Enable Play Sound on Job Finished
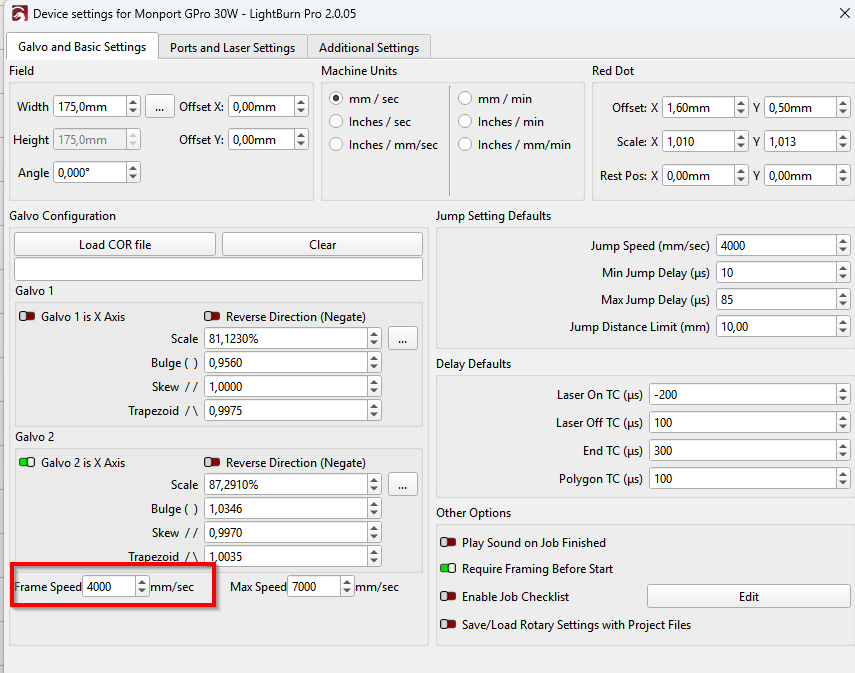Image resolution: width=855 pixels, height=673 pixels. tap(448, 543)
